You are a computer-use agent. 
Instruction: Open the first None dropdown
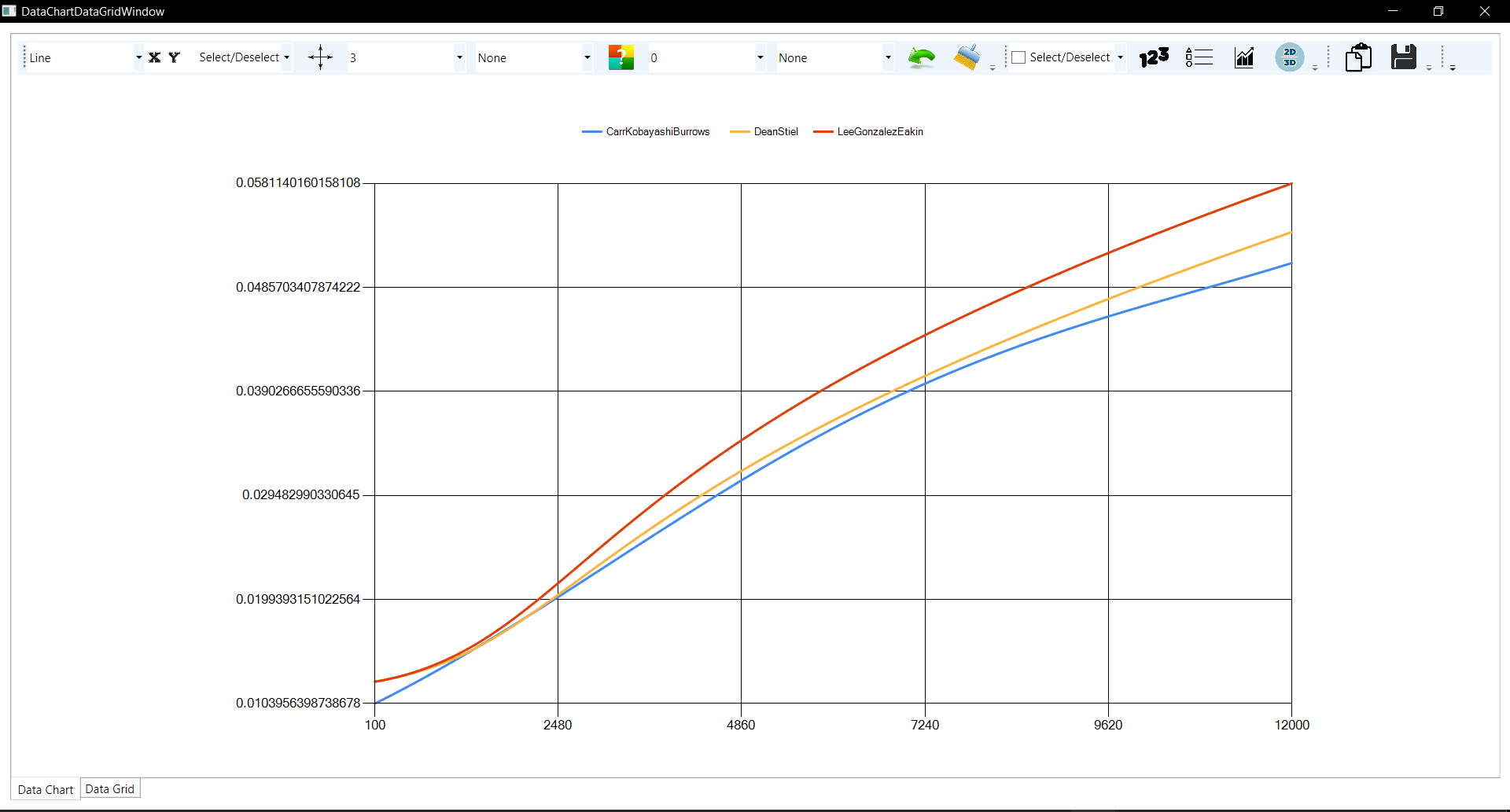pos(587,57)
